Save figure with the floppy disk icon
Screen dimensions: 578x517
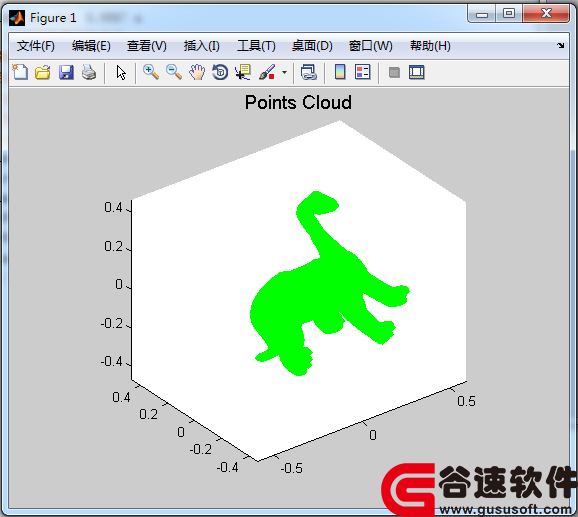point(66,72)
